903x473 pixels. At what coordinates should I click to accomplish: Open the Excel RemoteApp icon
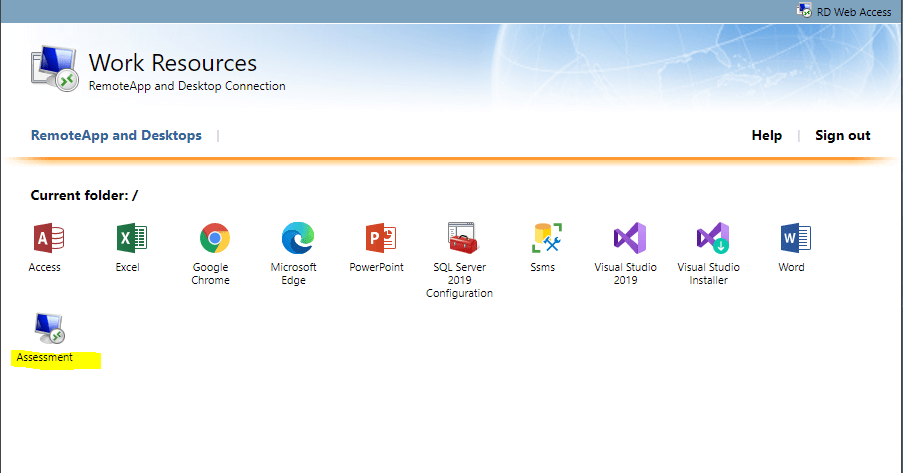click(132, 238)
